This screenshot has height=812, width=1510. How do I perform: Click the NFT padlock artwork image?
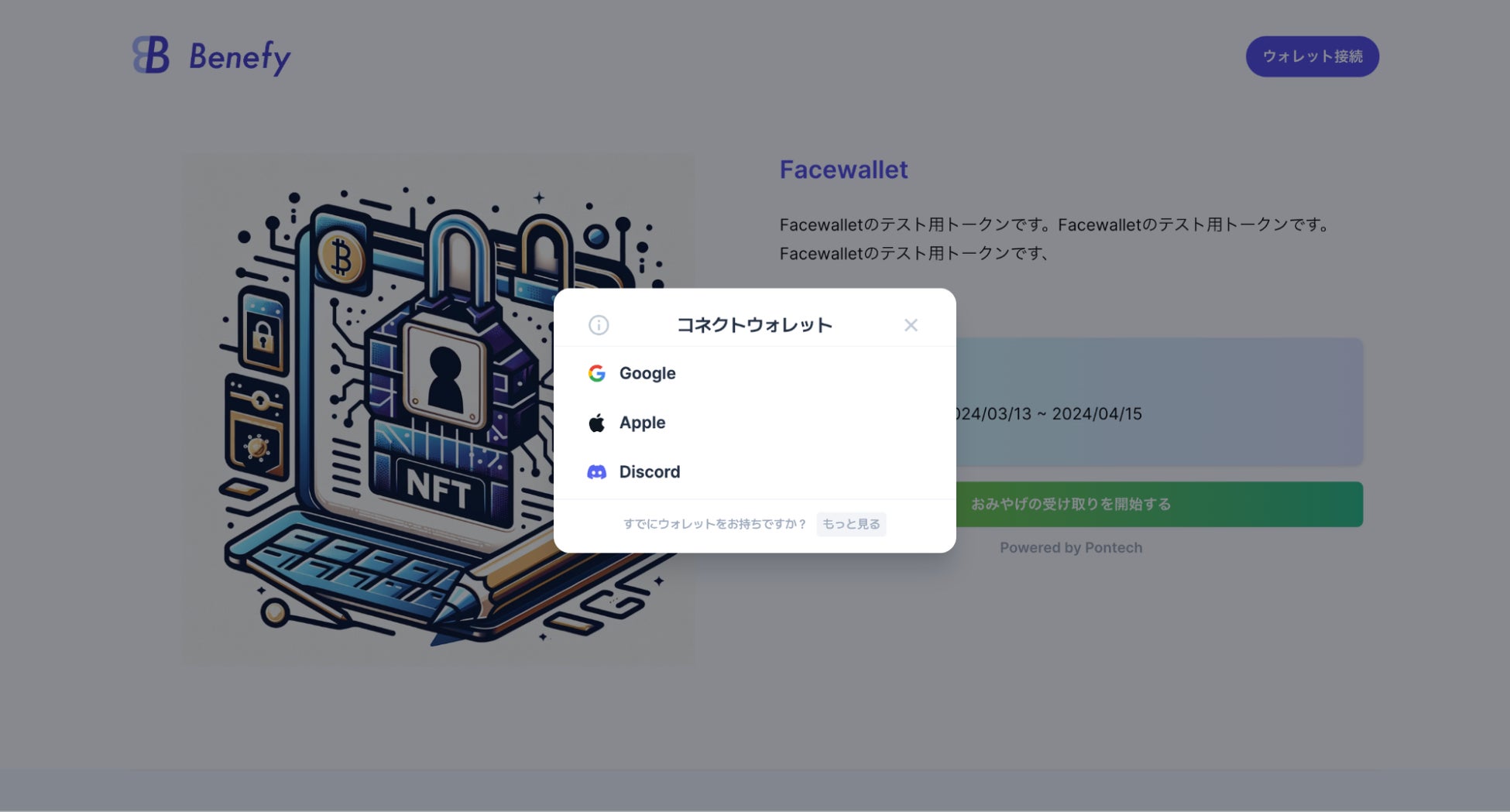pos(438,409)
